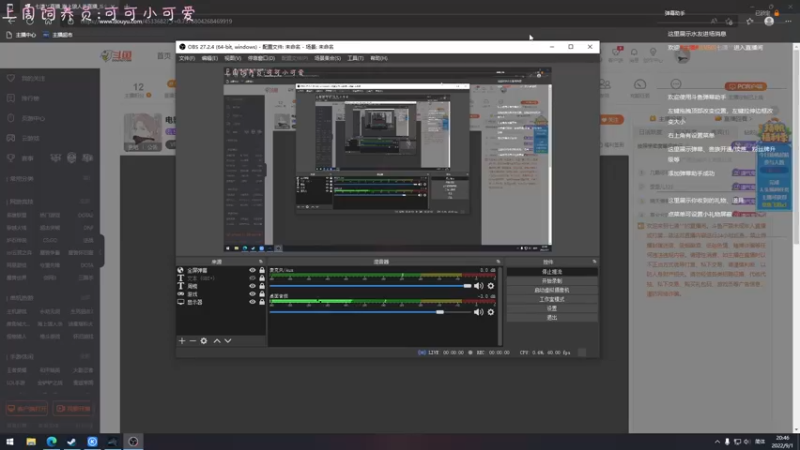
Task: Add a new source with the plus icon
Action: point(182,341)
